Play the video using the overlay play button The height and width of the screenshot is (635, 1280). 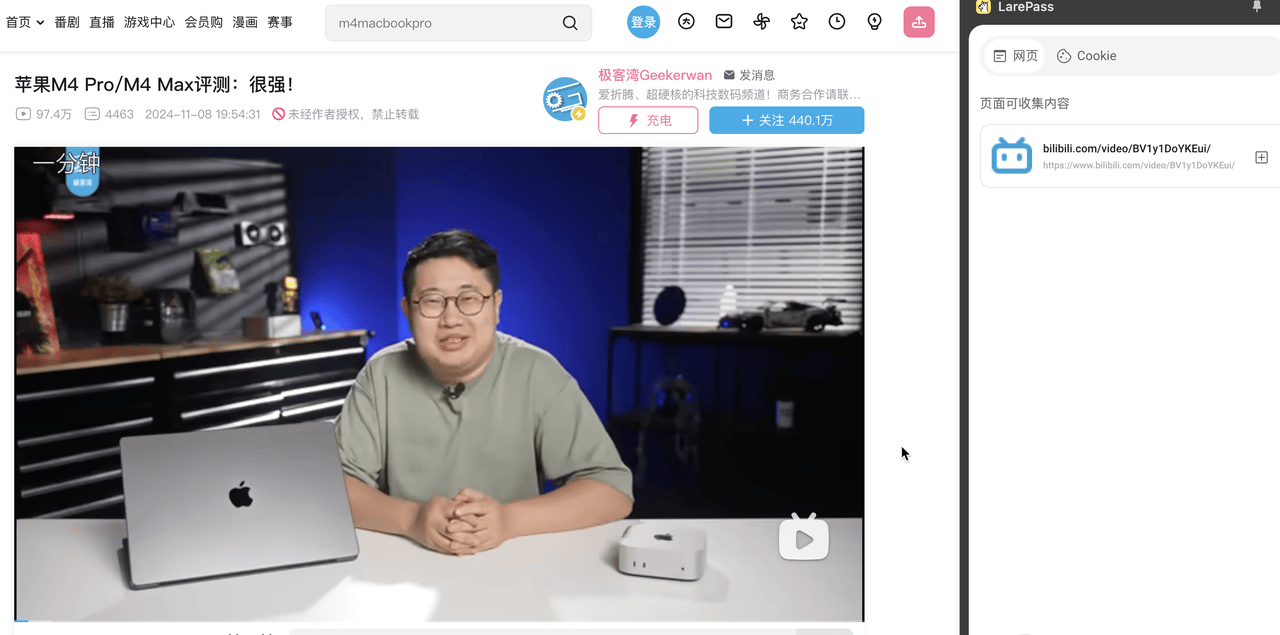803,538
